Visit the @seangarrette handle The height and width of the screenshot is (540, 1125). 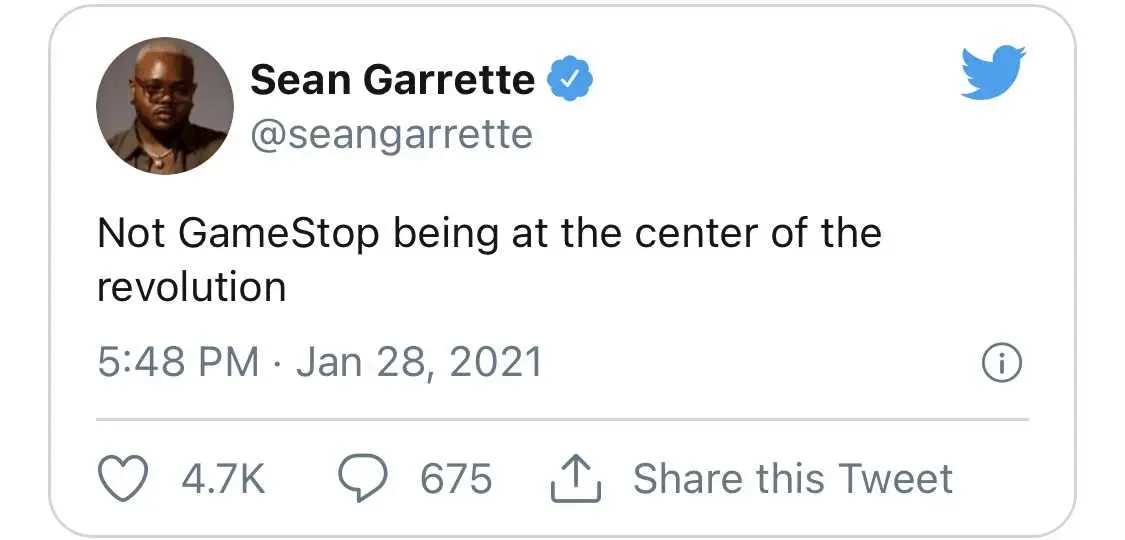click(x=391, y=133)
